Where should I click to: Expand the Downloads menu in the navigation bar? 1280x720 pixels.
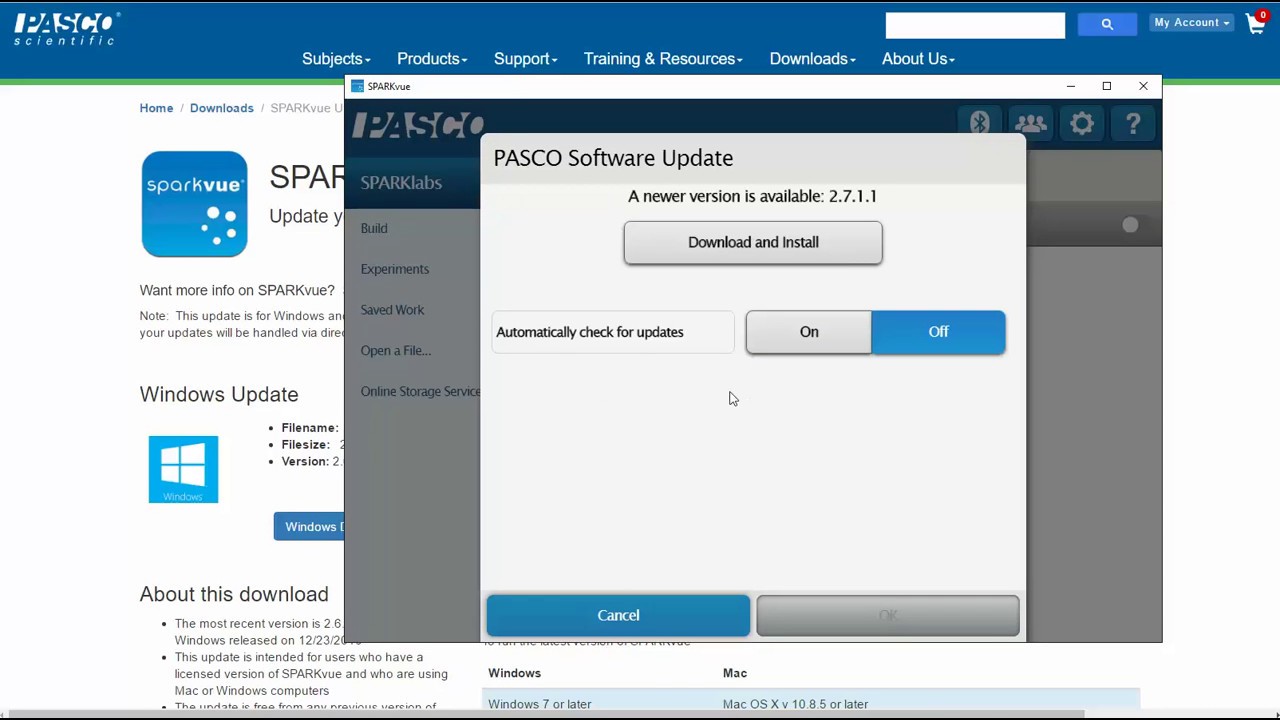pyautogui.click(x=812, y=59)
